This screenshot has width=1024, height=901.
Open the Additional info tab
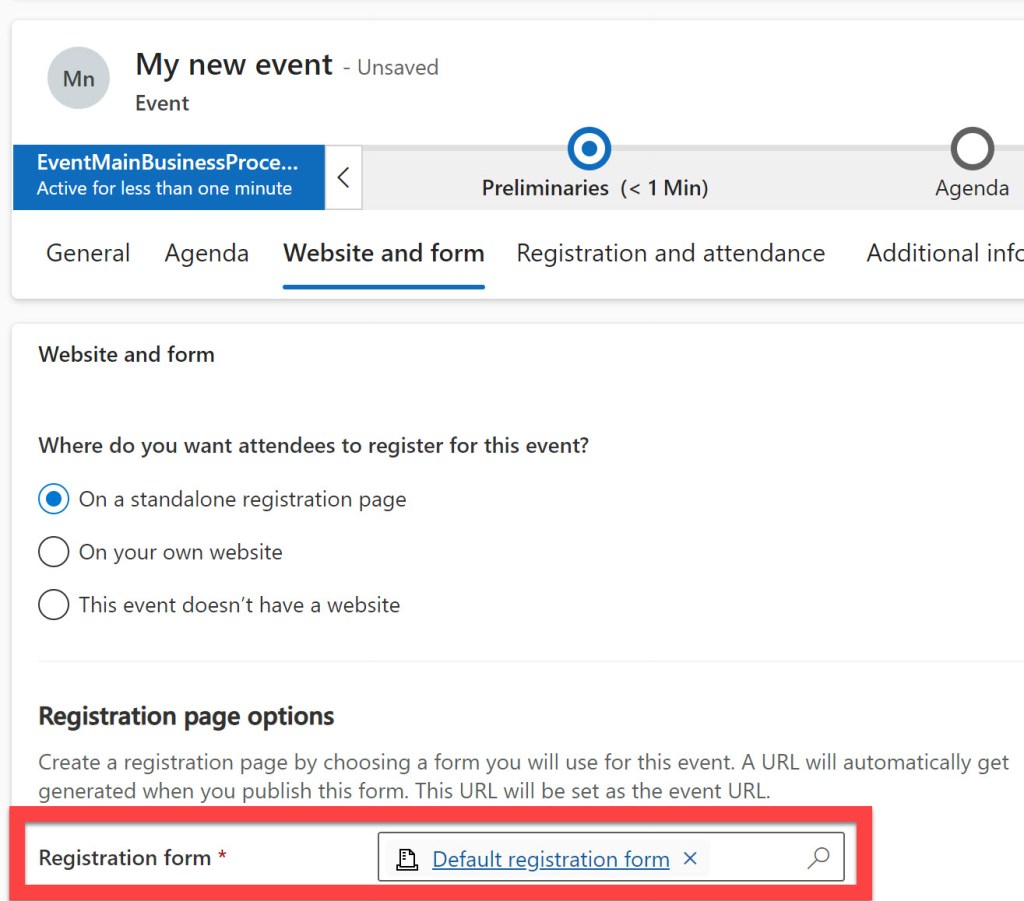[943, 254]
